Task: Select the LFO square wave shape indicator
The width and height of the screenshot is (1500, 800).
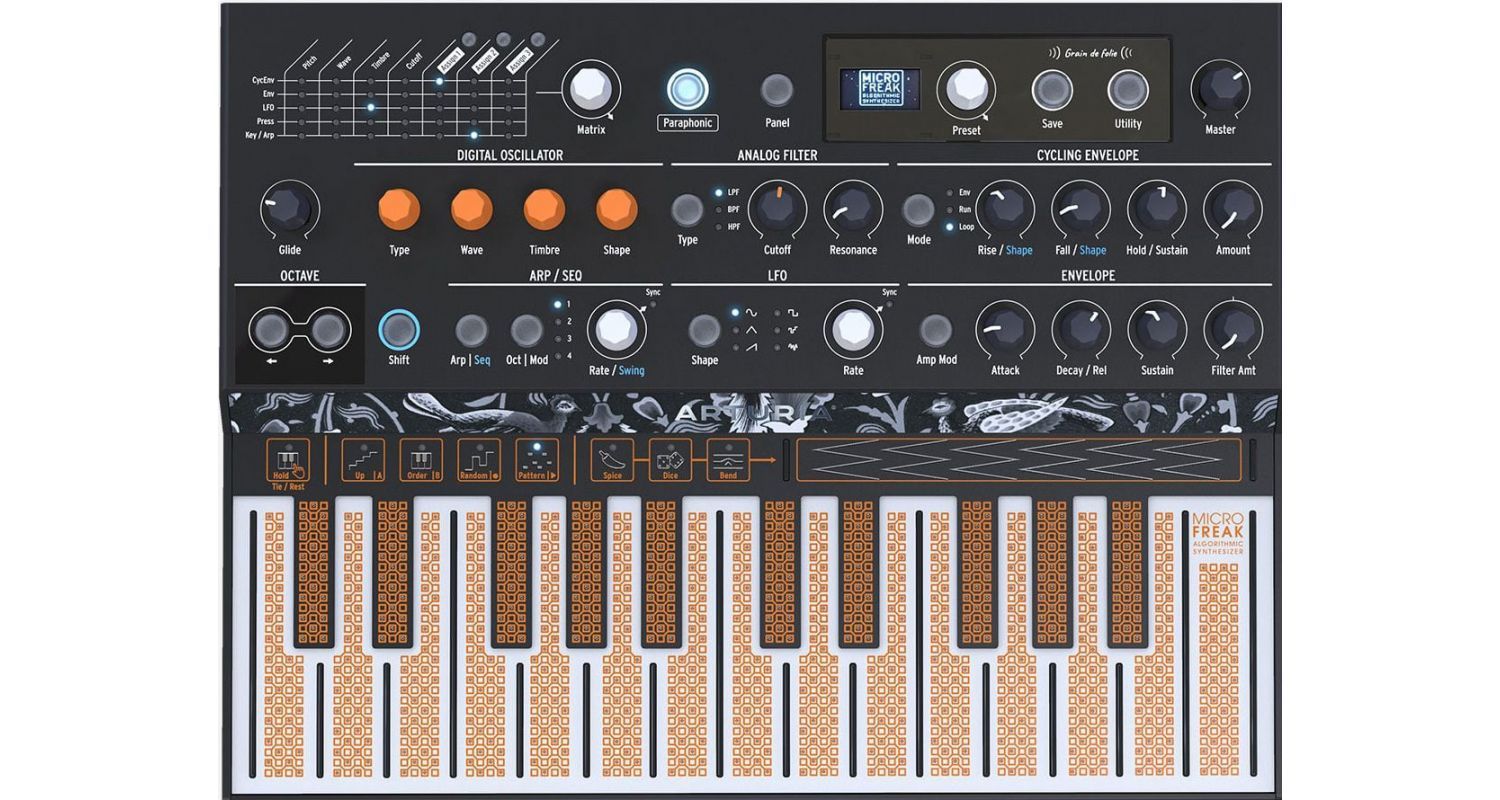Action: click(777, 313)
